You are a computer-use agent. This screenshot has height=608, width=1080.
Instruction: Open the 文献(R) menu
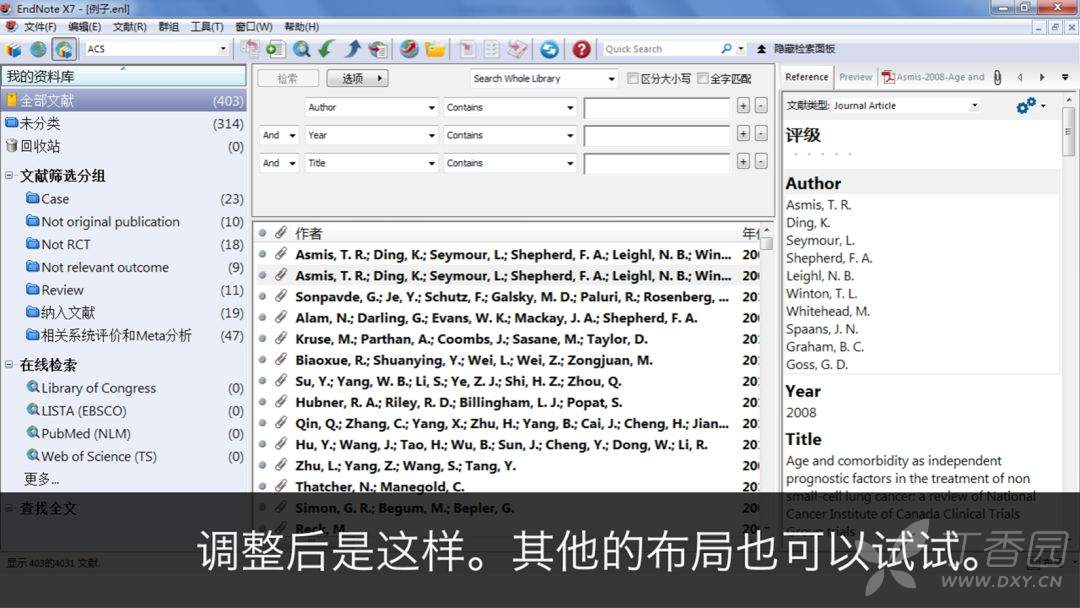click(x=129, y=27)
